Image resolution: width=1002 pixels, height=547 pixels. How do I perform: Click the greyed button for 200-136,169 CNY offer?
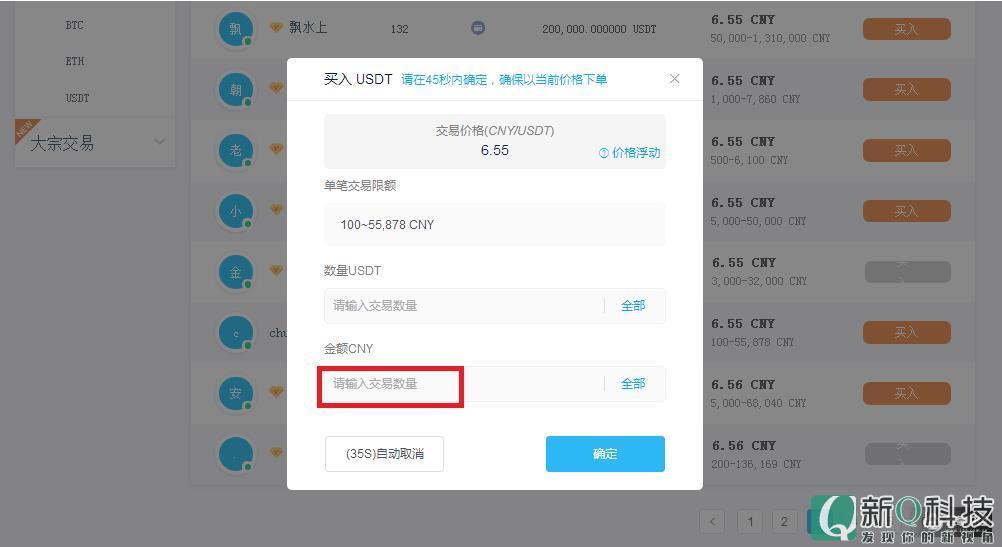click(907, 454)
